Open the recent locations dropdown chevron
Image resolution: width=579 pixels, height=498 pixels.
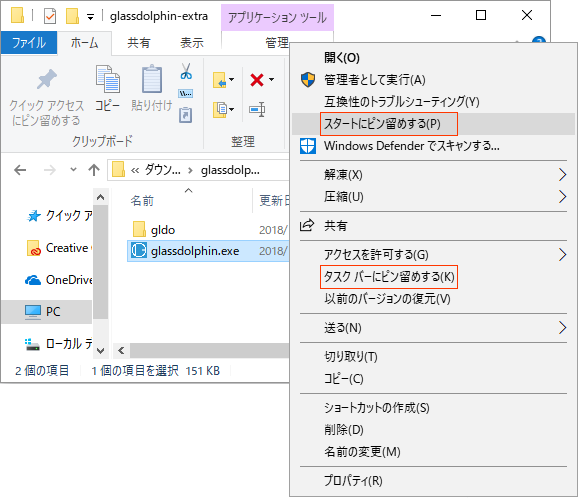coord(73,170)
